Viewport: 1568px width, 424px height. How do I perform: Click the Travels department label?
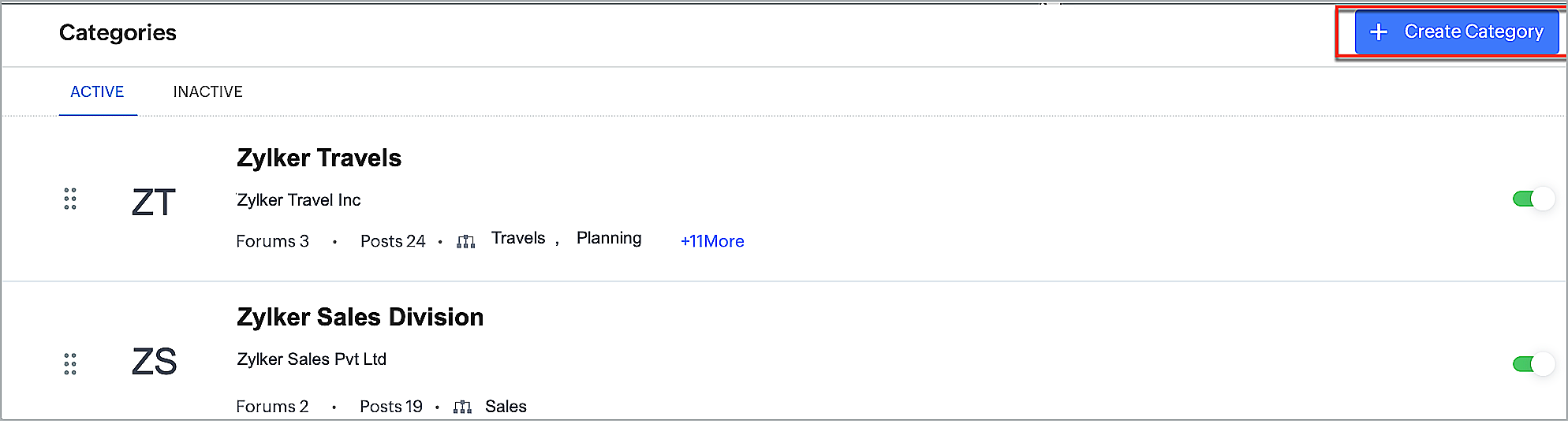517,238
